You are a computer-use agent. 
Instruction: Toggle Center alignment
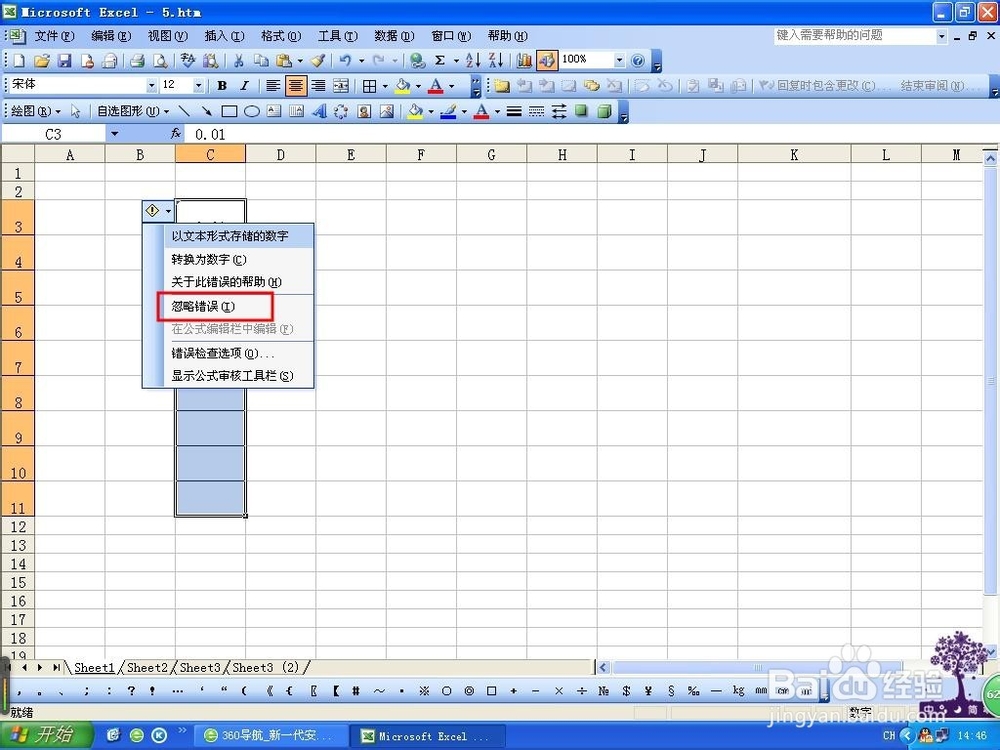pyautogui.click(x=295, y=85)
